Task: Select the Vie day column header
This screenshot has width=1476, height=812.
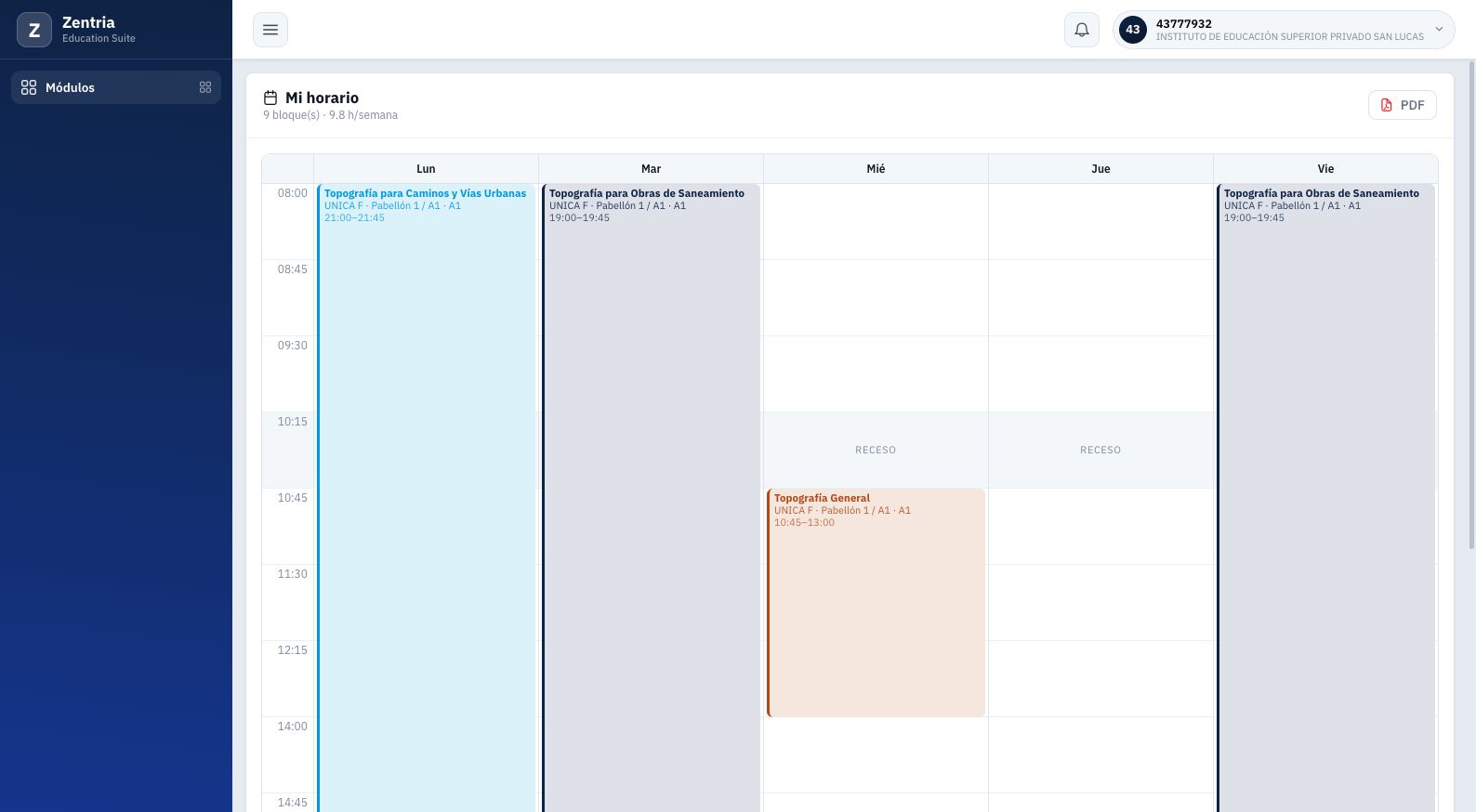Action: 1325,169
